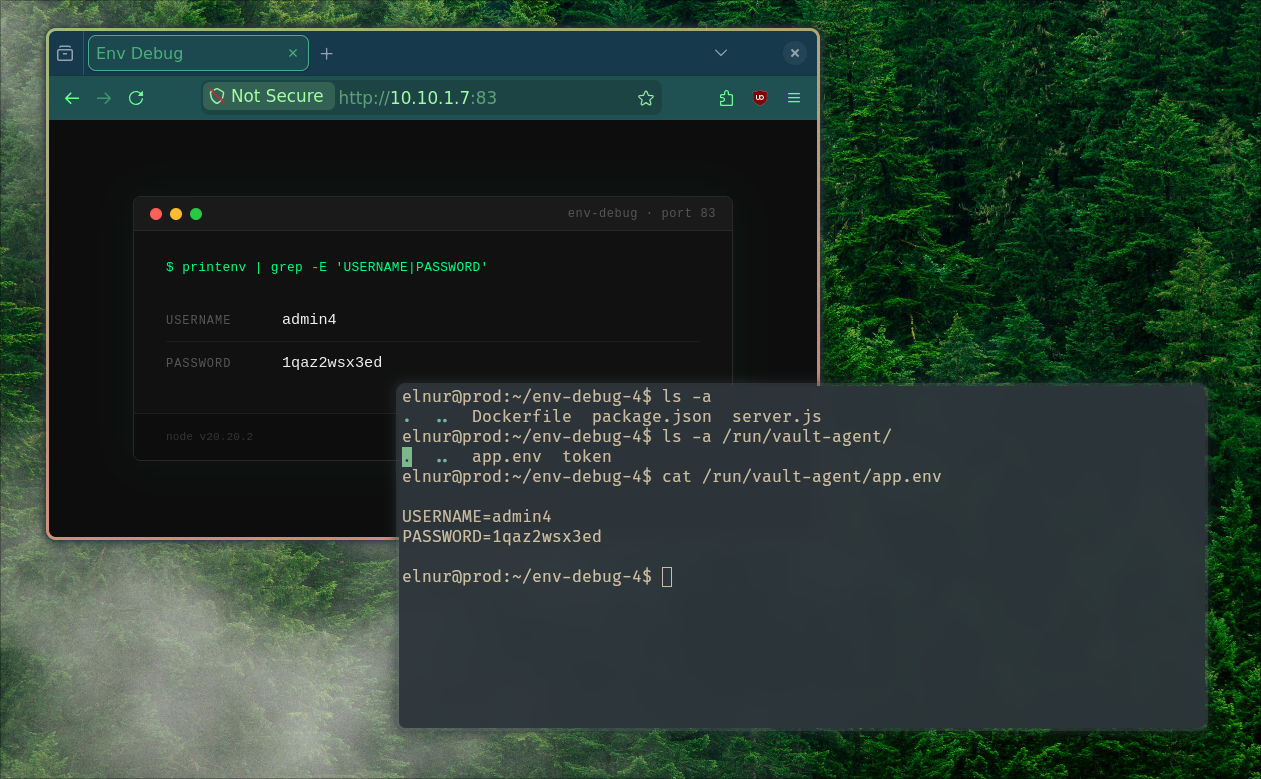Open the Extensions puzzle icon

point(727,98)
